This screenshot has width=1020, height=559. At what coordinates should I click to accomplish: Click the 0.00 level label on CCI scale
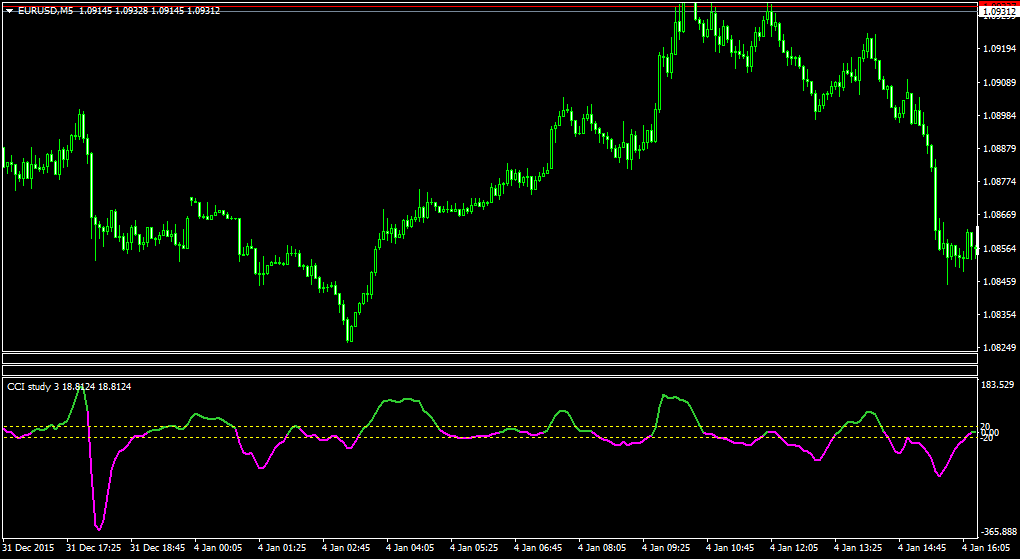click(x=990, y=433)
